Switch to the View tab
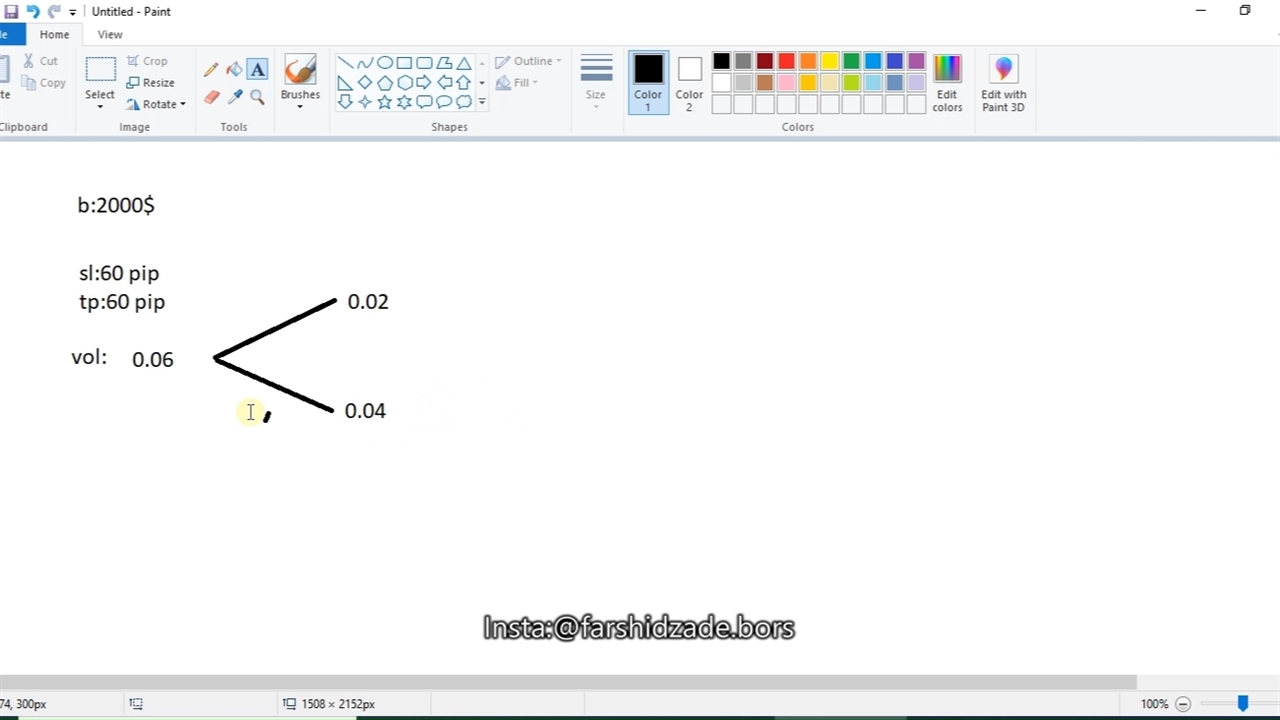The image size is (1280, 720). click(110, 34)
